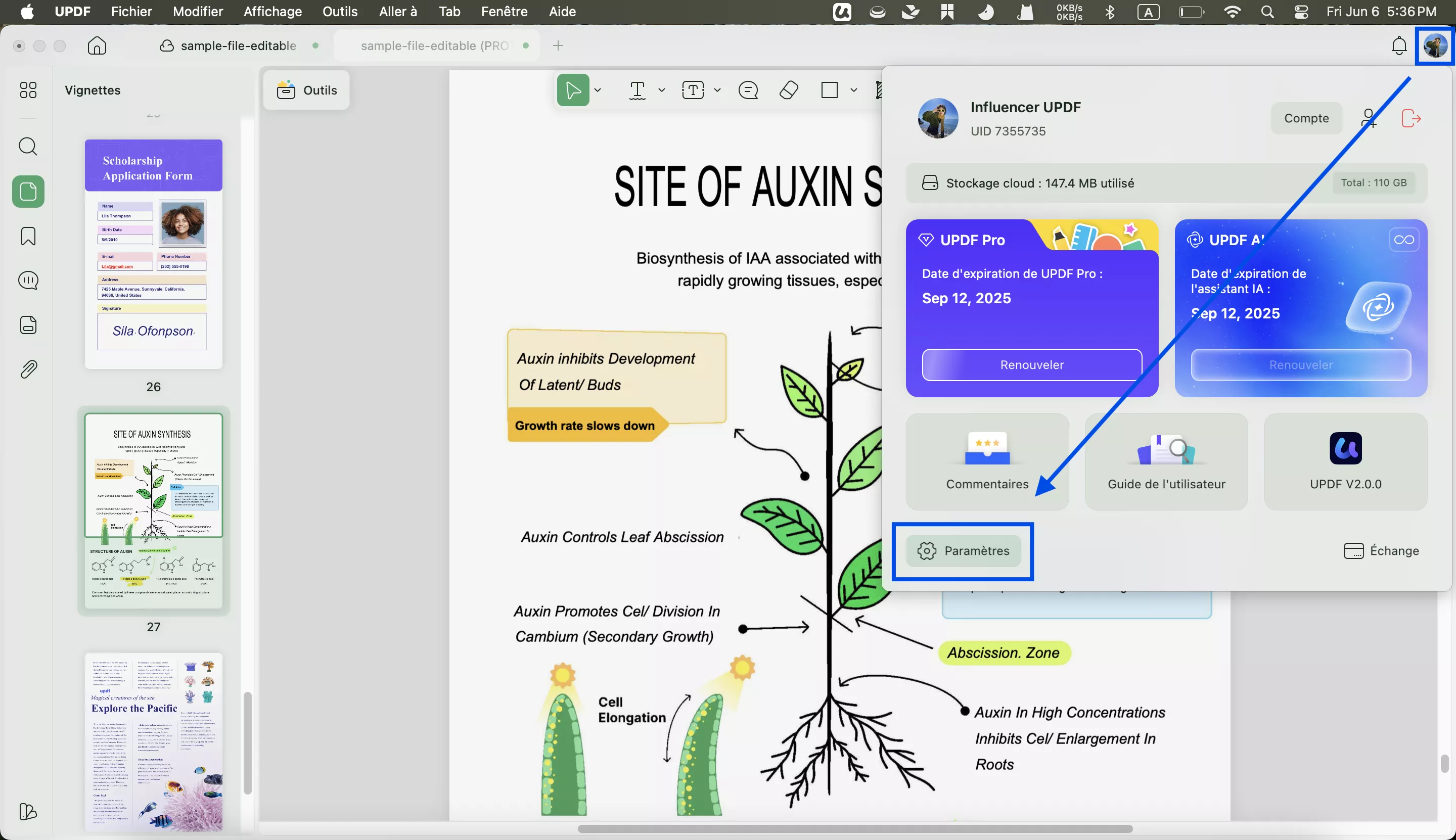Viewport: 1456px width, 840px height.
Task: Select page 27 Auxin Synthesis thumbnail
Action: click(154, 510)
